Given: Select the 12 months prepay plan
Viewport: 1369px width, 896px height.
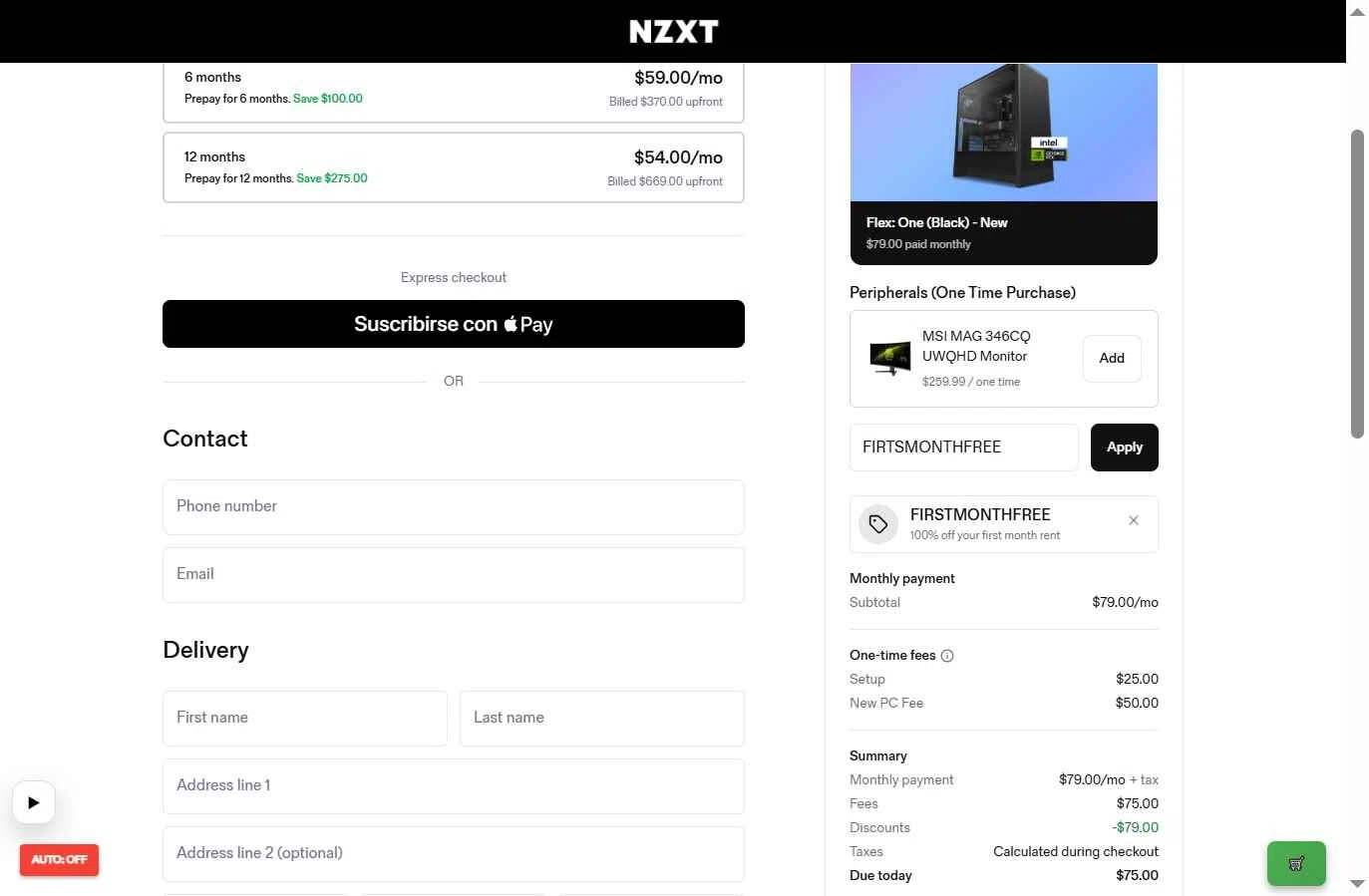Looking at the screenshot, I should pos(454,167).
